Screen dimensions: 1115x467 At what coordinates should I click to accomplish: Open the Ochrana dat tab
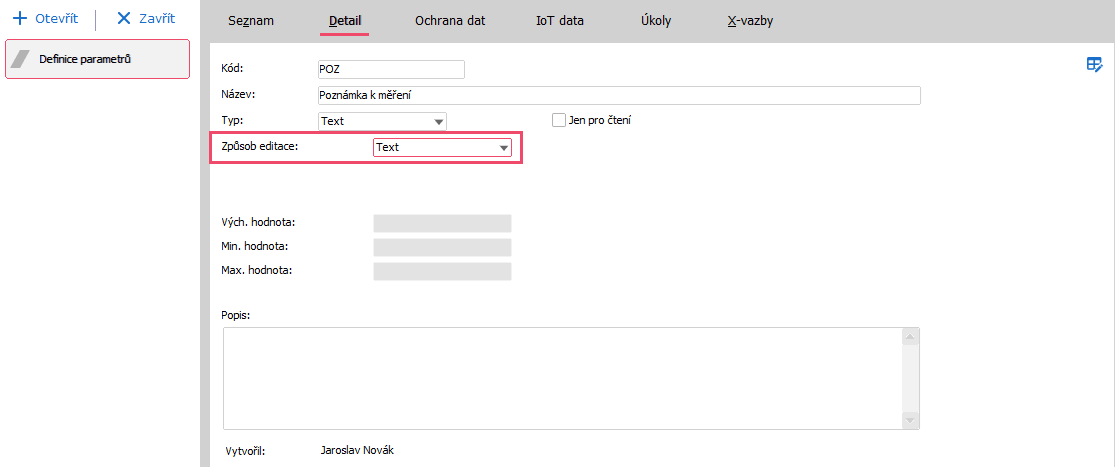pos(450,20)
